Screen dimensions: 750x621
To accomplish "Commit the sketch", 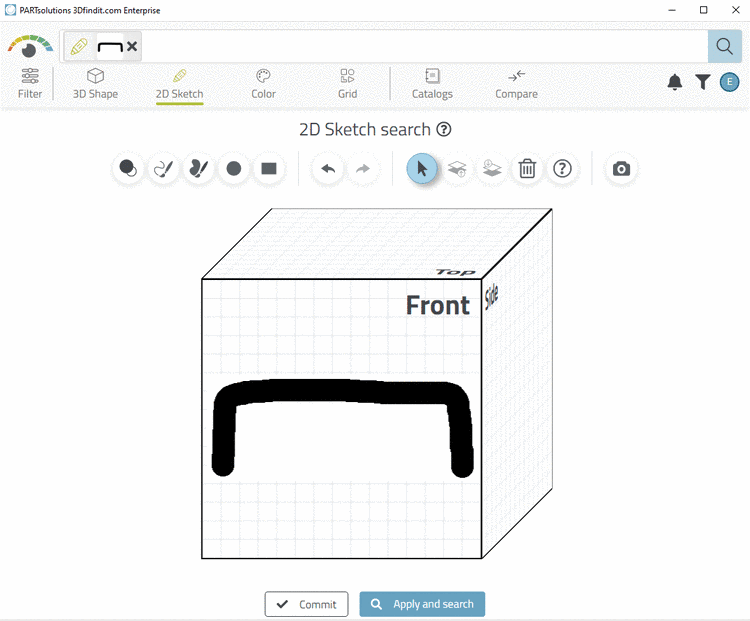I will 307,604.
